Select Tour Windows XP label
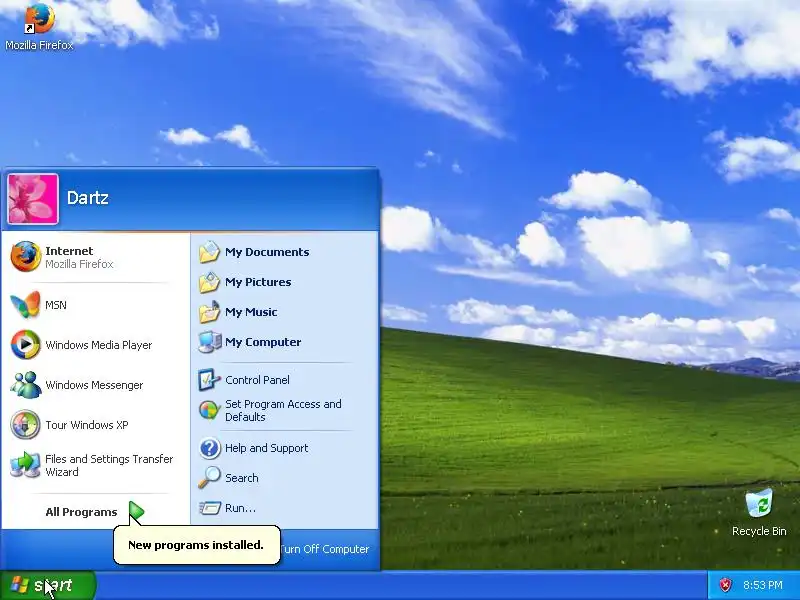The image size is (800, 600). pos(87,425)
